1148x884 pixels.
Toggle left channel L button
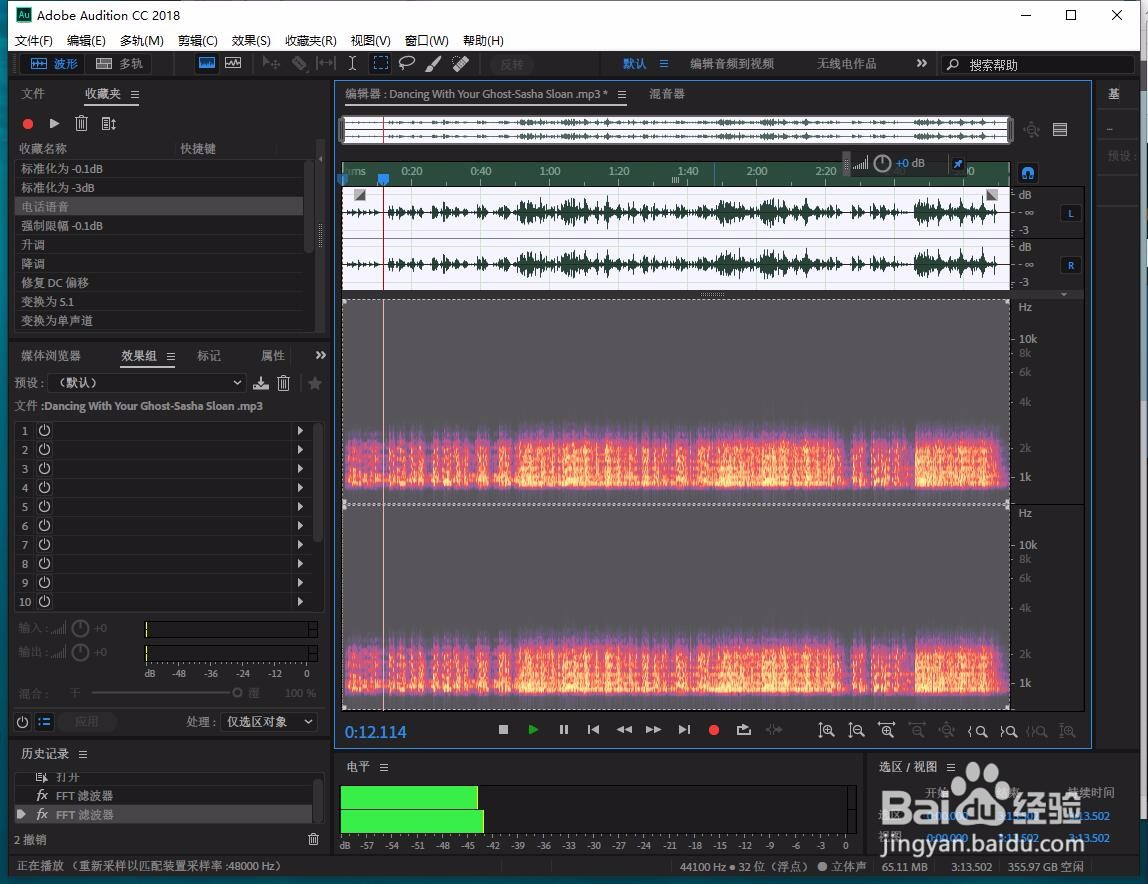(1070, 214)
